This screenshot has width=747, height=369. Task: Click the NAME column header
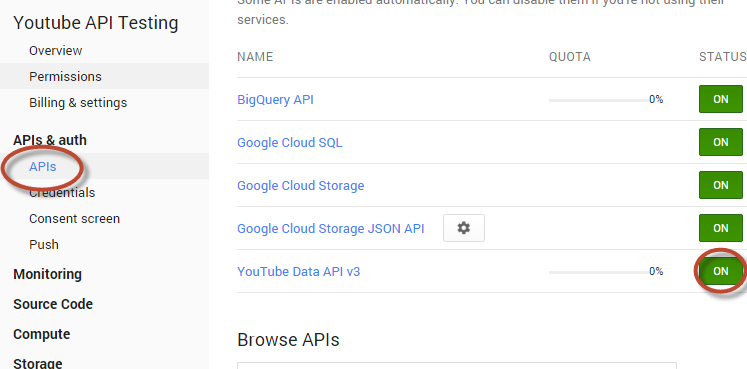click(255, 57)
